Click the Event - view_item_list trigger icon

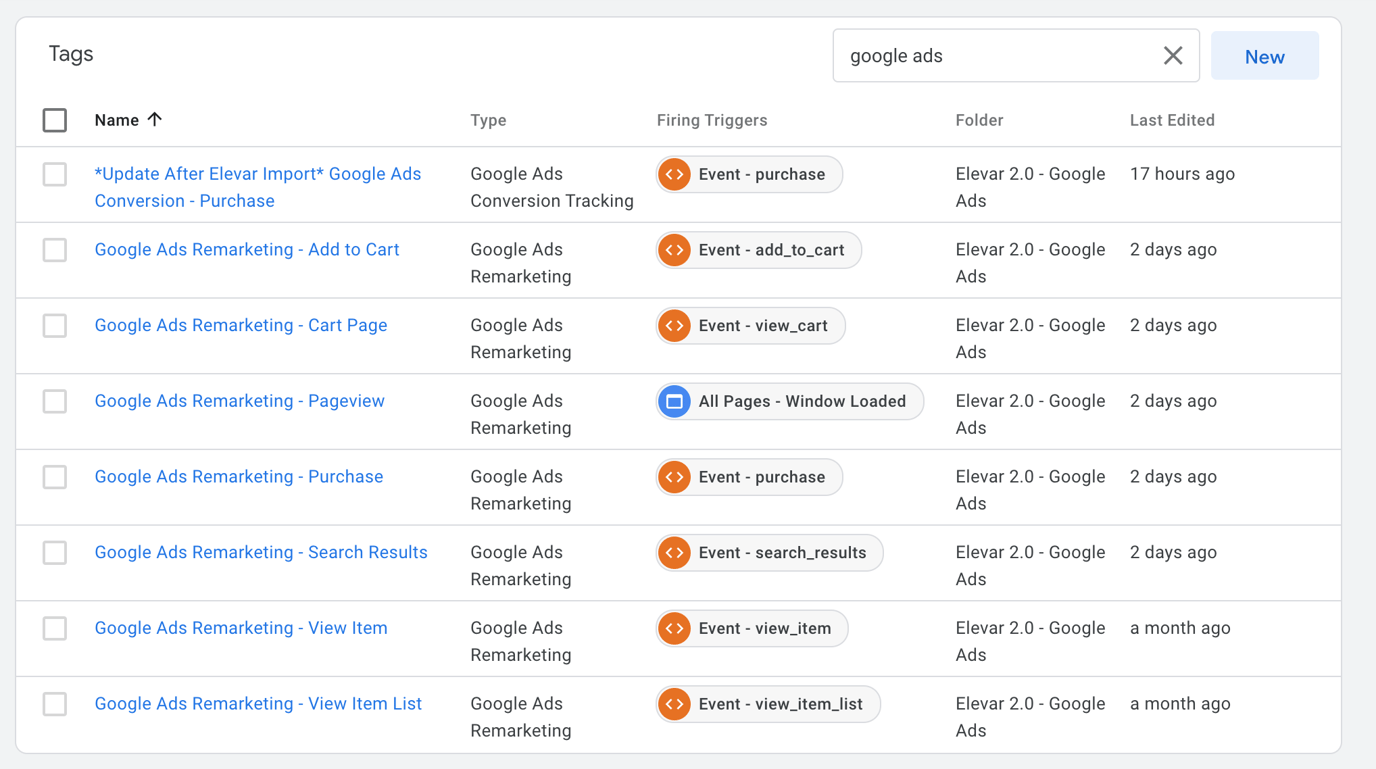675,705
